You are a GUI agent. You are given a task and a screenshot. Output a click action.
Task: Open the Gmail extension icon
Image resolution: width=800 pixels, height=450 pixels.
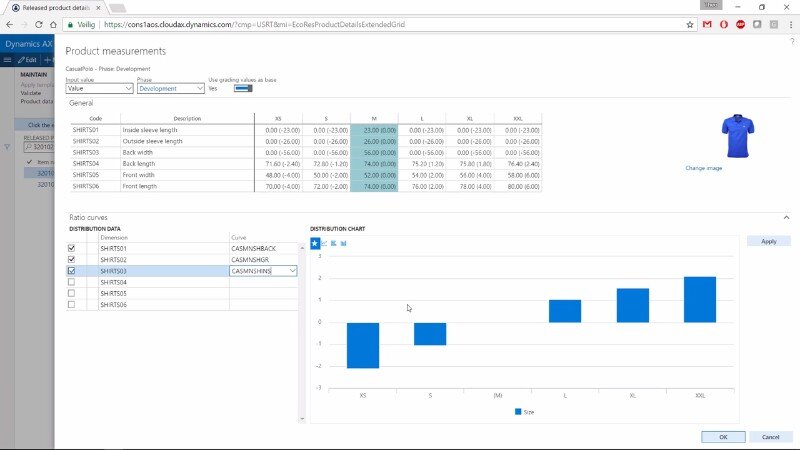click(x=707, y=24)
